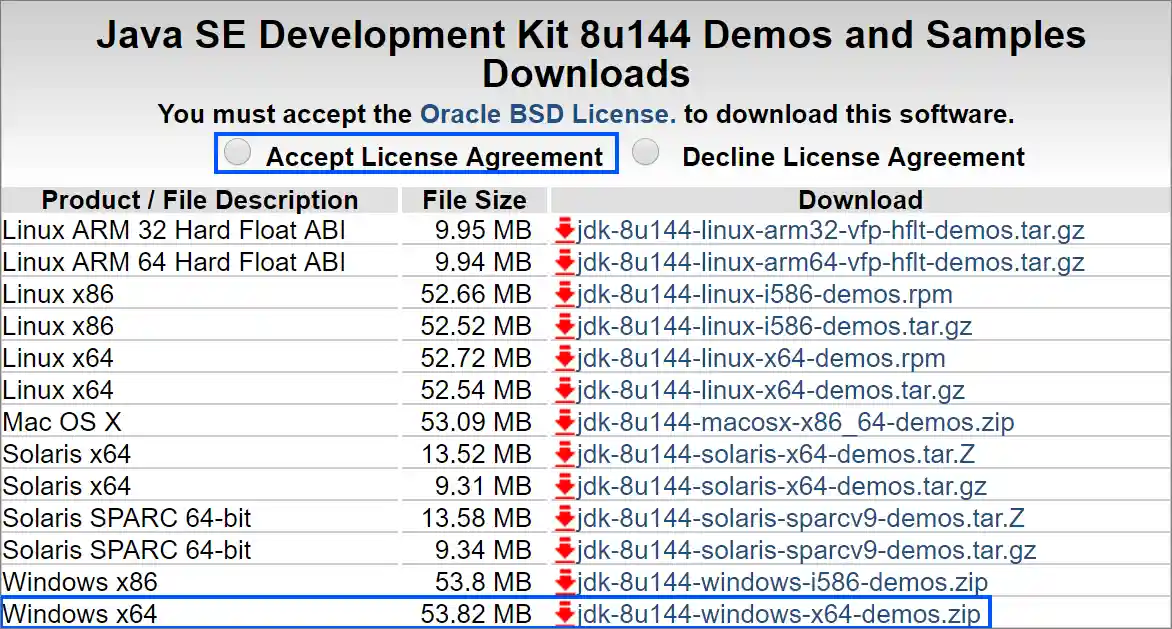Viewport: 1172px width, 629px height.
Task: Click download icon beside macosx-x86_64-demos.zip
Action: (565, 423)
